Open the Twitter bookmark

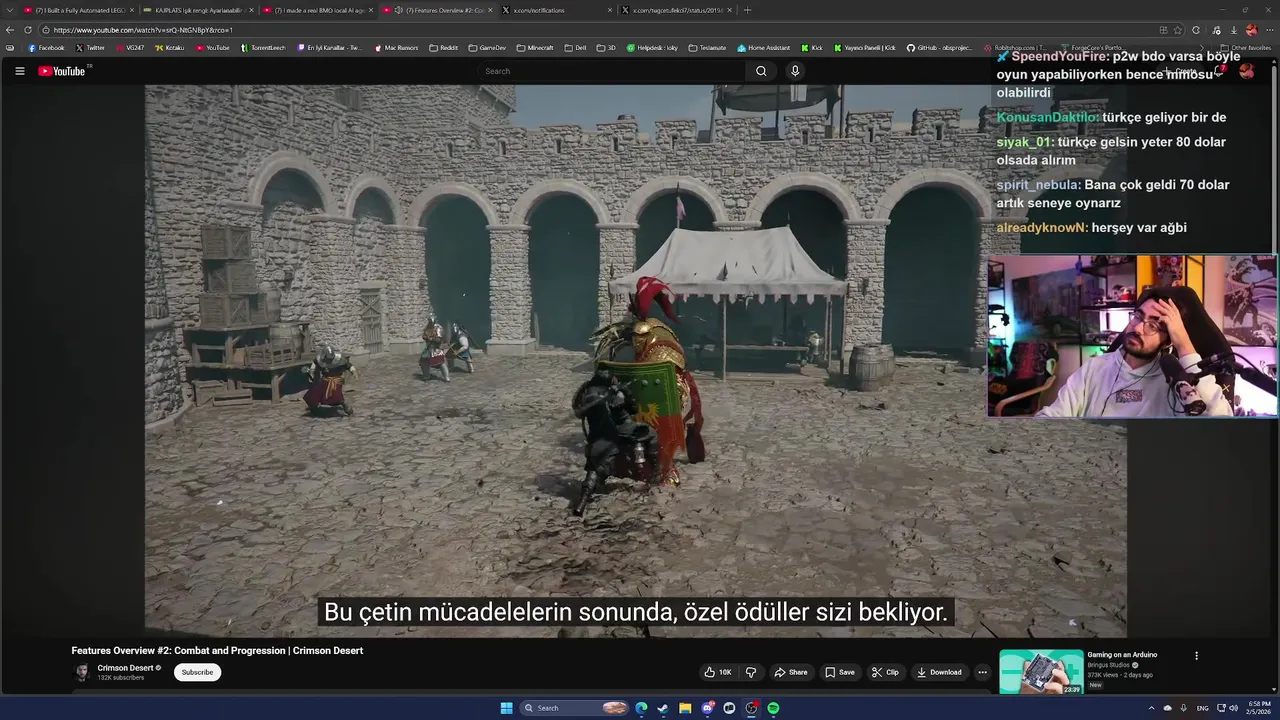click(x=90, y=48)
